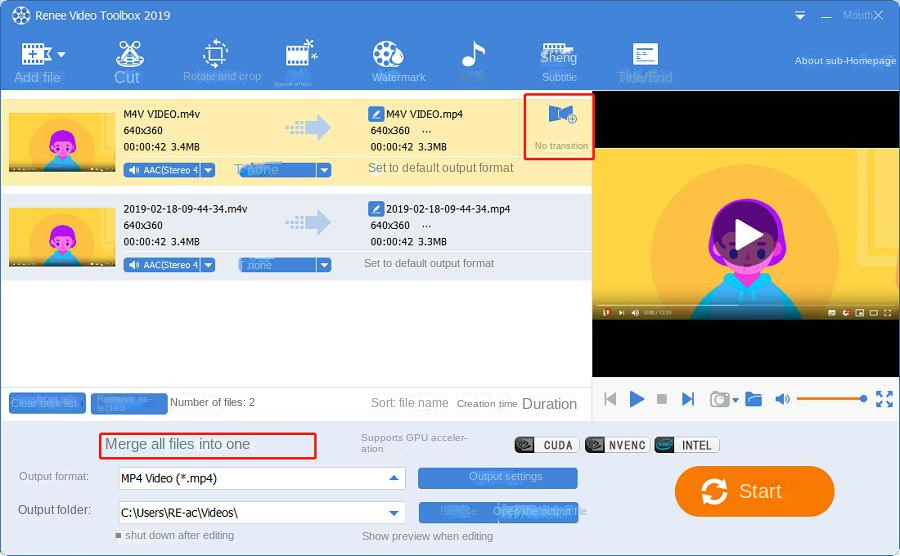
Task: Open the Cut tool
Action: (127, 61)
